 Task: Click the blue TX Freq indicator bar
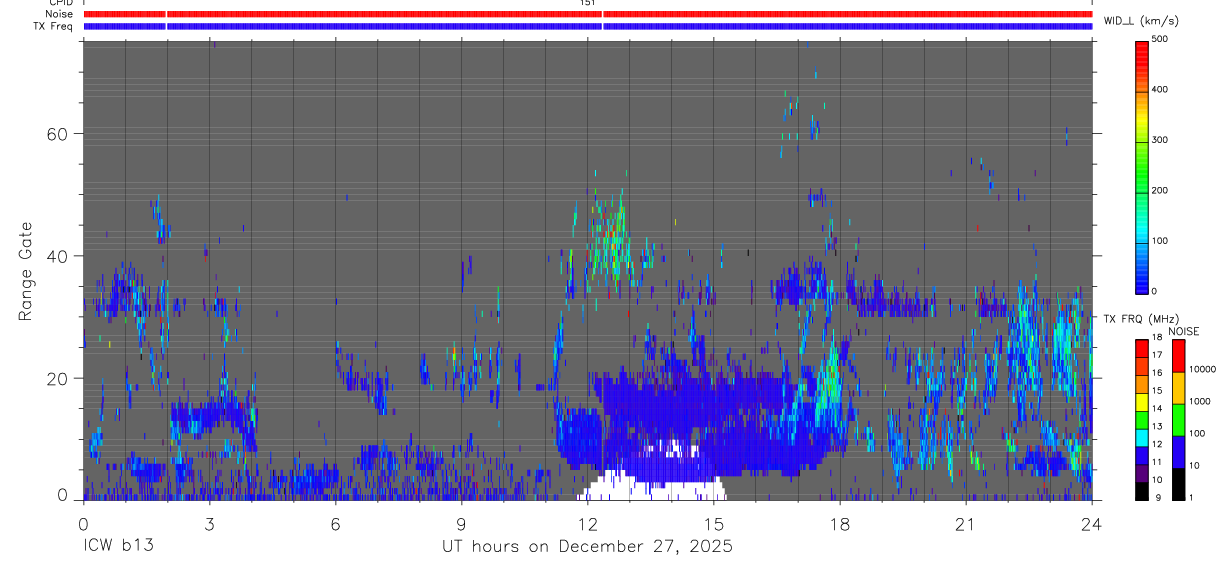click(x=588, y=26)
